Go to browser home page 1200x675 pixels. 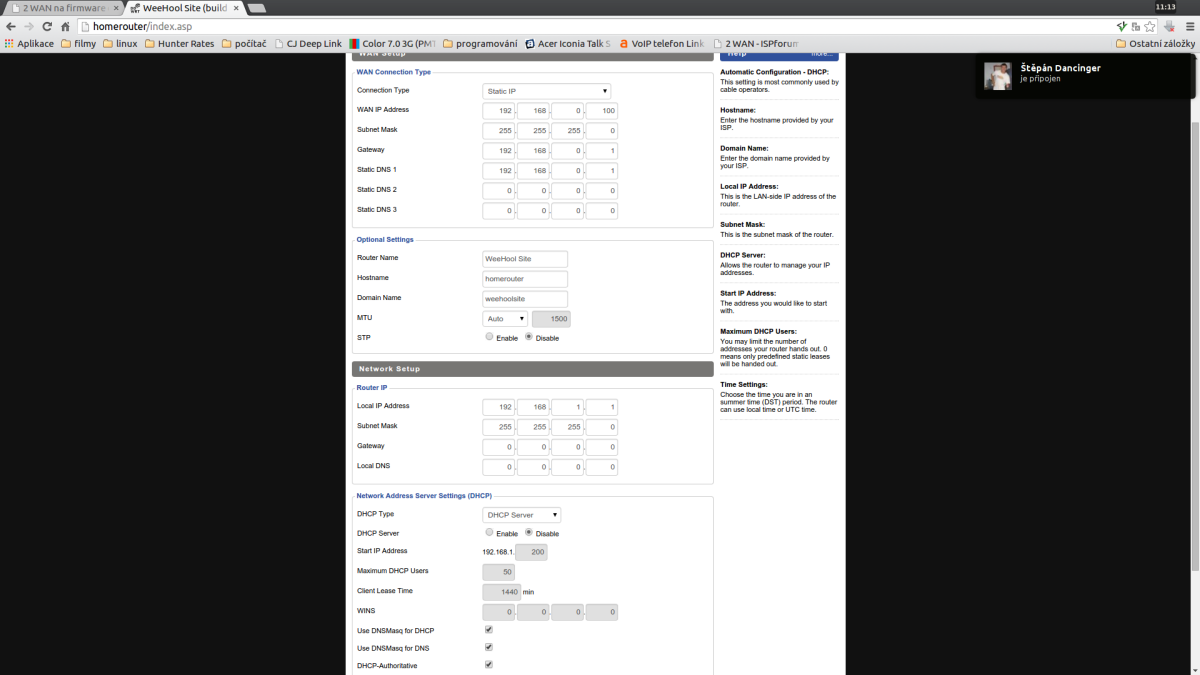(x=65, y=26)
